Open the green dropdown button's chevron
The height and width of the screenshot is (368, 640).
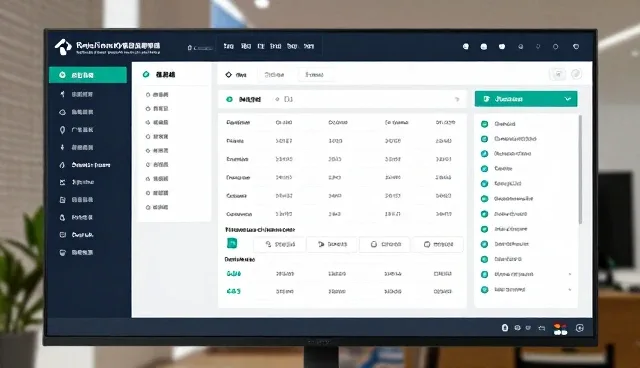tap(568, 99)
